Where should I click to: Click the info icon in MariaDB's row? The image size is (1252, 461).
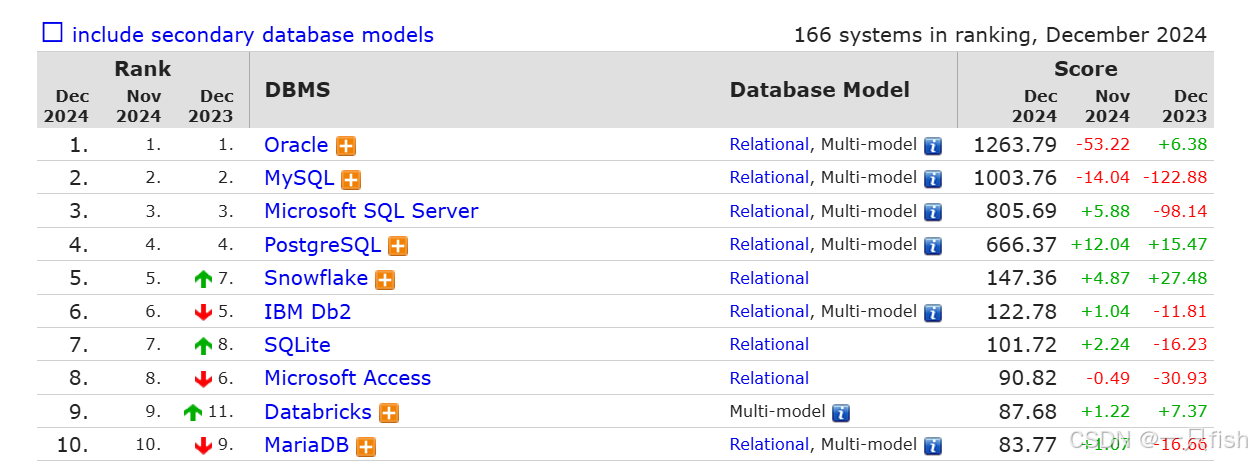pos(933,446)
